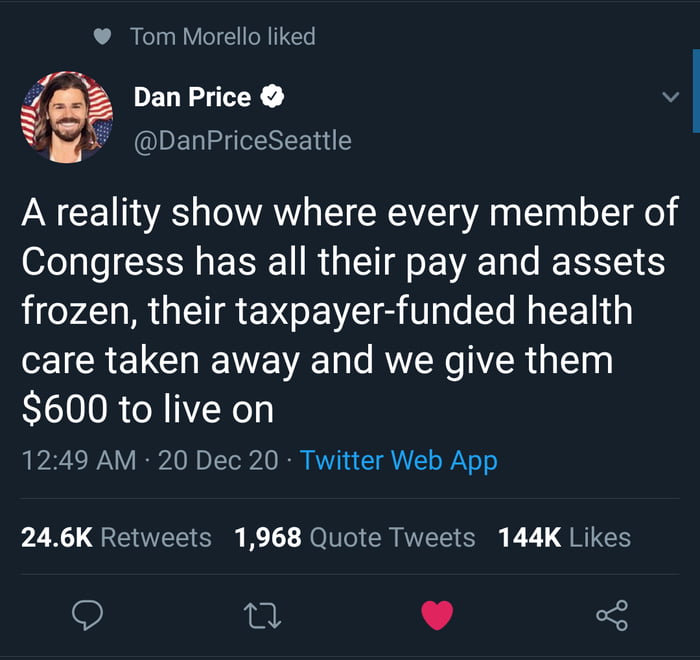Visit the @DanPriceSeattle handle
Viewport: 700px width, 660px height.
coord(243,141)
